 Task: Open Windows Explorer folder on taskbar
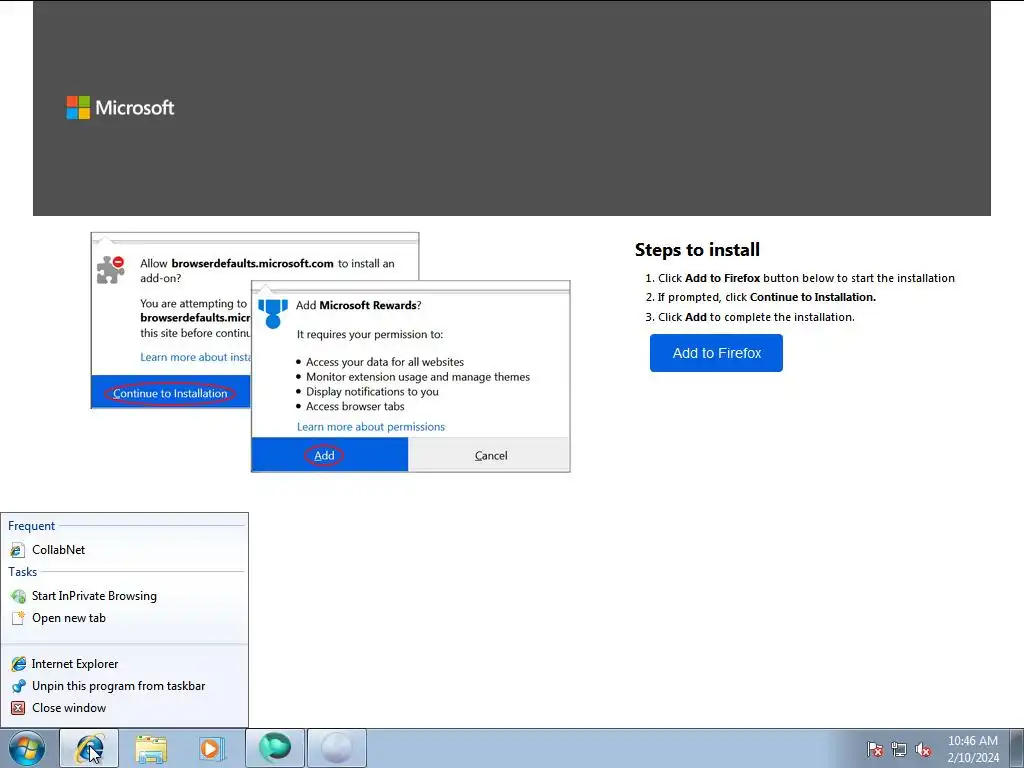click(x=151, y=748)
